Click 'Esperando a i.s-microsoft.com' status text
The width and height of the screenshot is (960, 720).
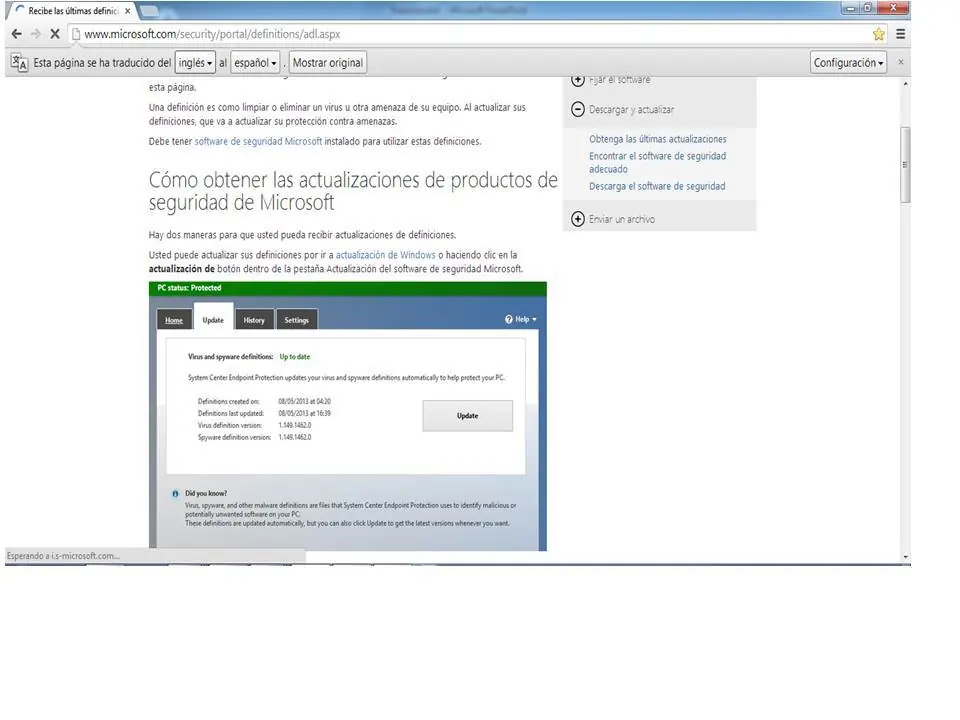coord(63,556)
